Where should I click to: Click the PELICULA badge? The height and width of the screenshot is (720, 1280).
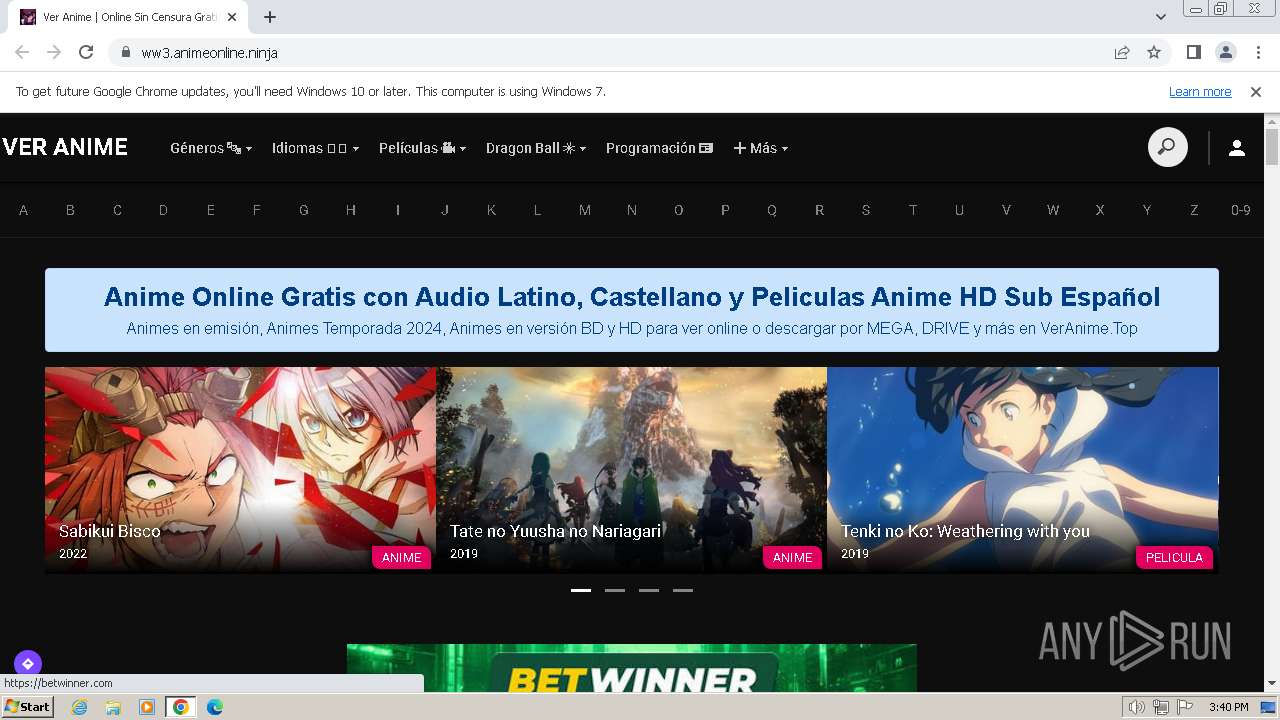click(x=1174, y=557)
